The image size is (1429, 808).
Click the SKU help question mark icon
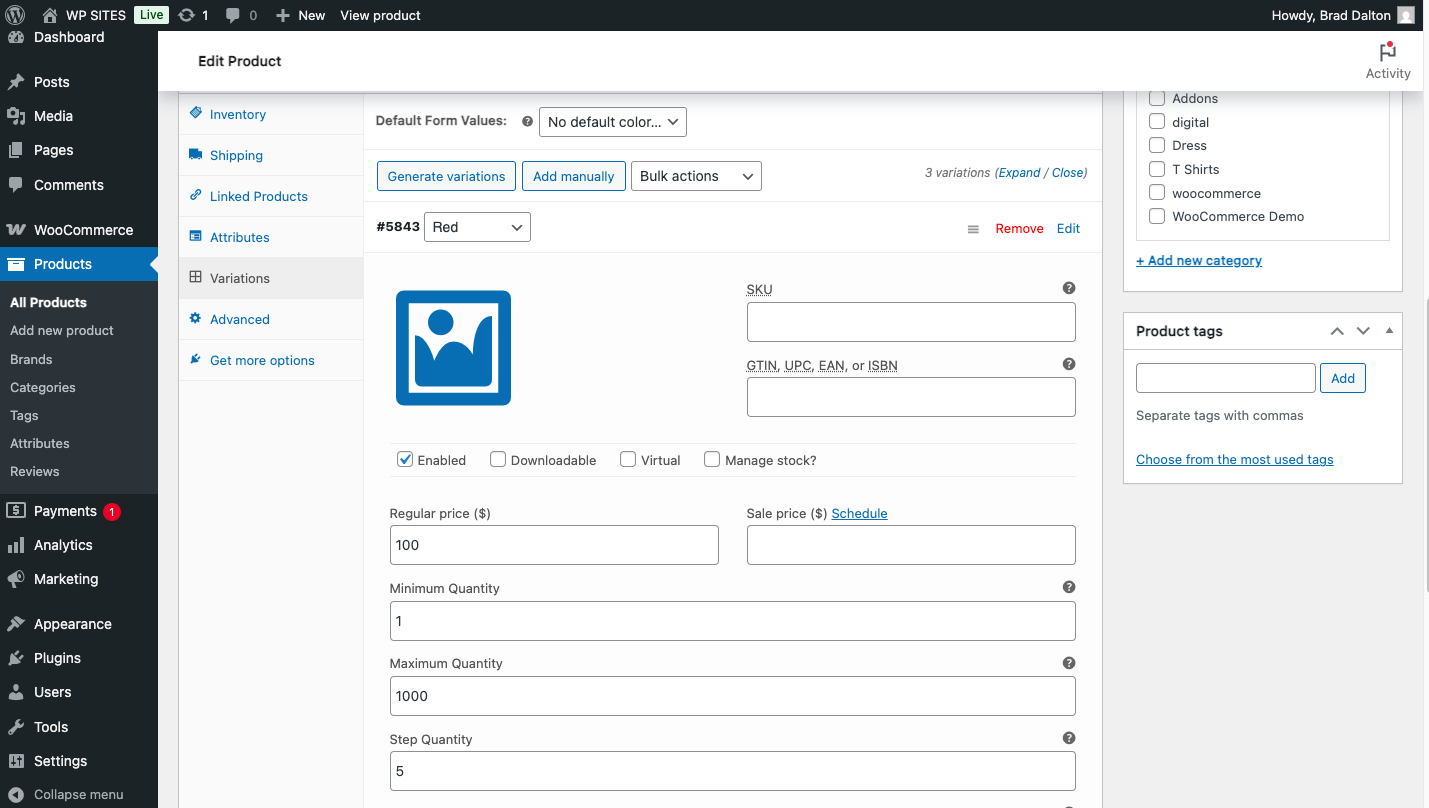point(1068,288)
